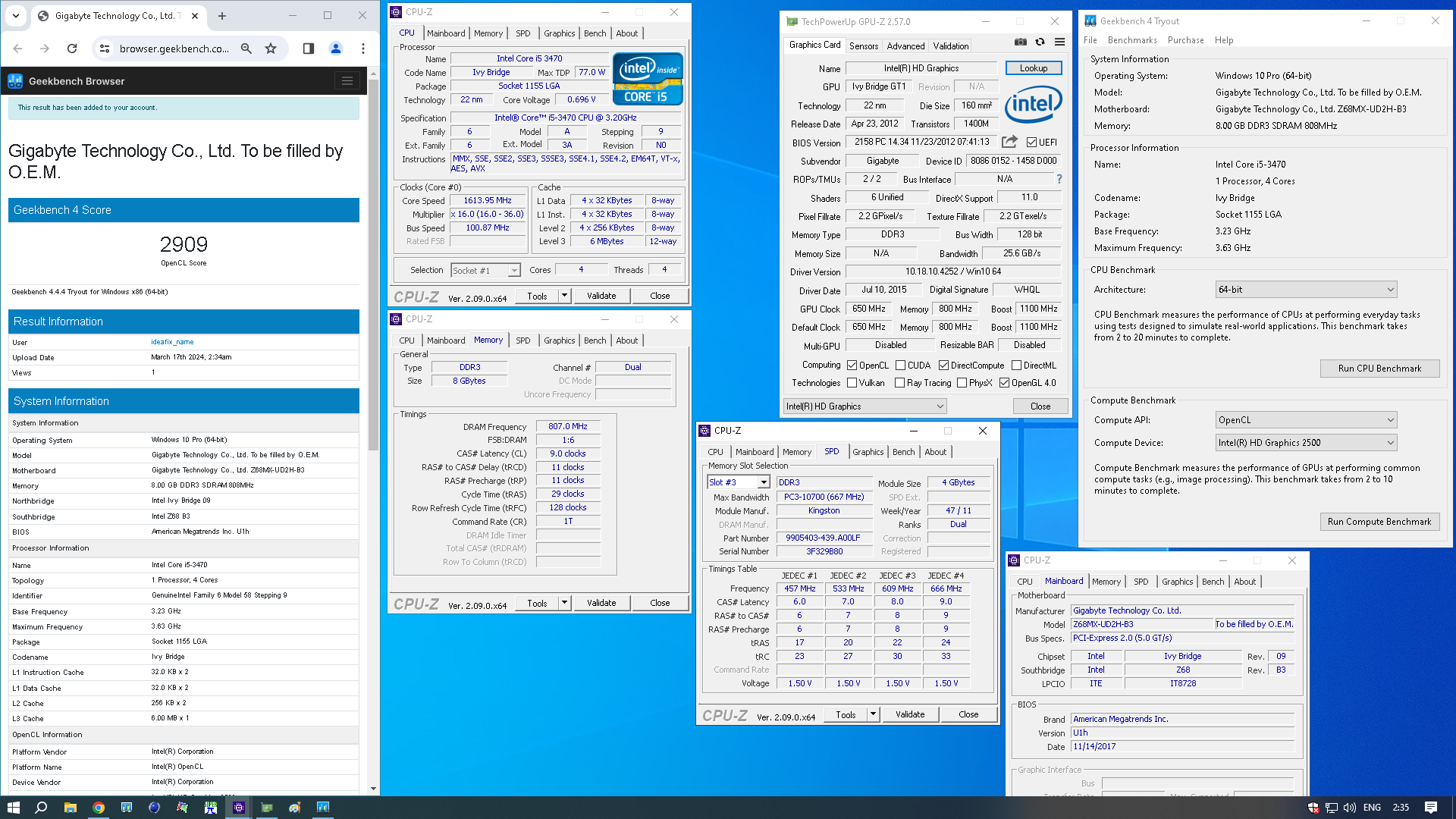Open the notification center icon
Image resolution: width=1456 pixels, height=819 pixels.
[1431, 808]
